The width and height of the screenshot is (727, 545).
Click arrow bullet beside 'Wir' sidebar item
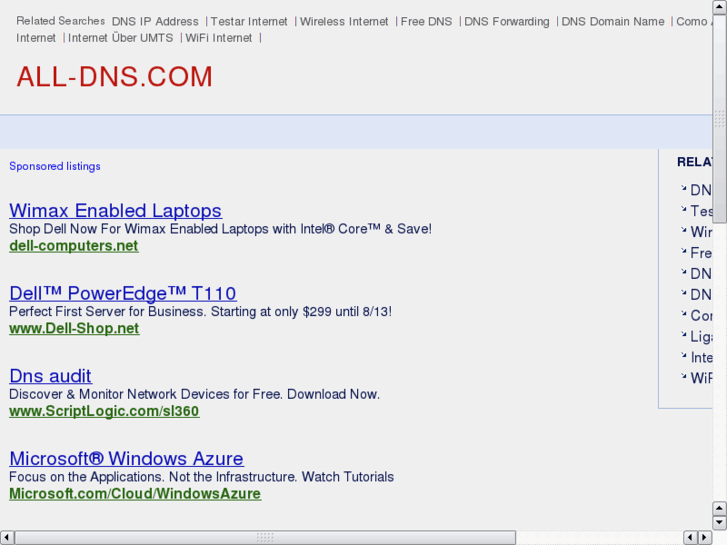pos(683,230)
